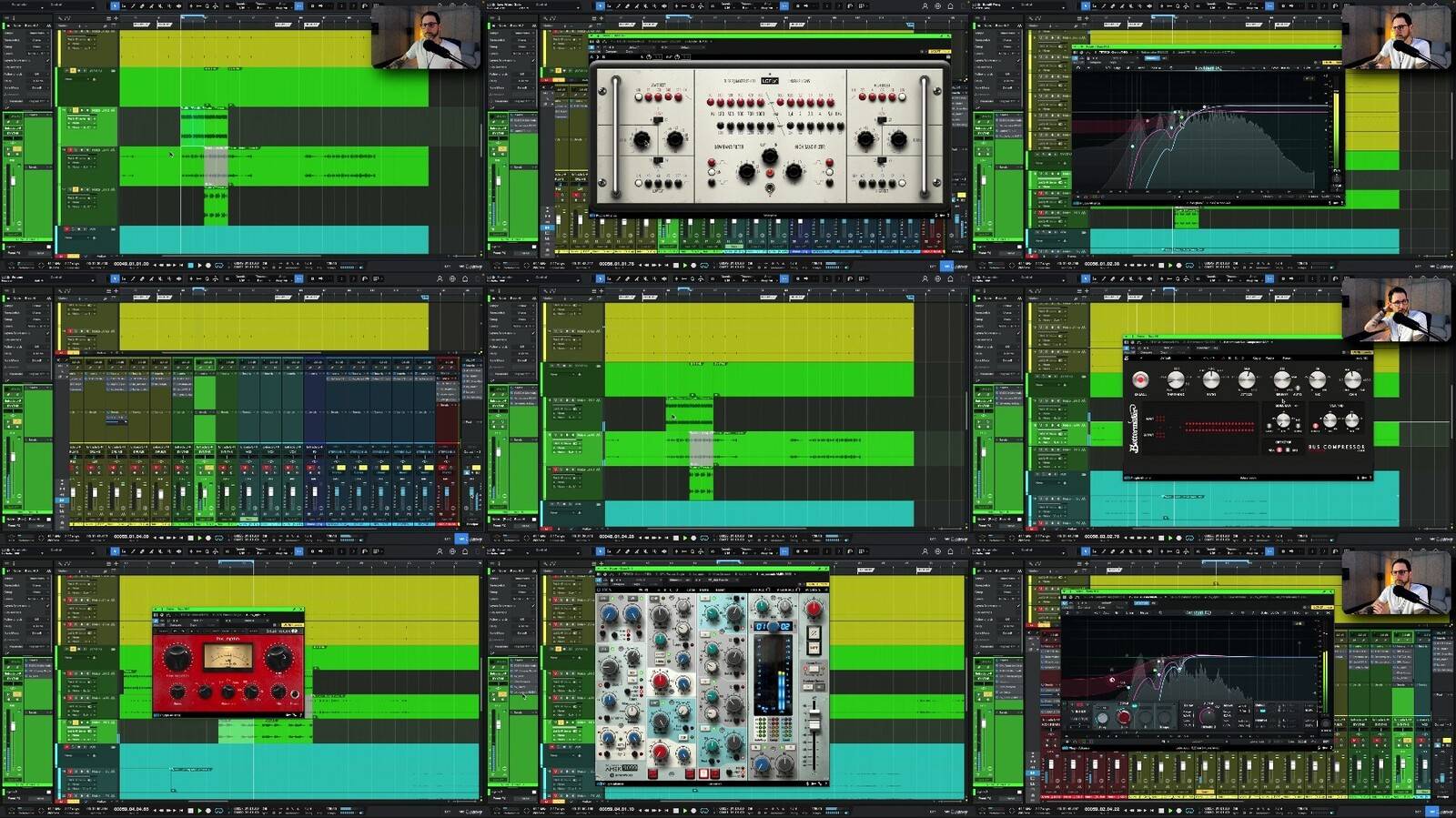The height and width of the screenshot is (818, 1456).
Task: Toggle the Loop icon in the transport below the Lotus EQ
Action: [x=703, y=265]
